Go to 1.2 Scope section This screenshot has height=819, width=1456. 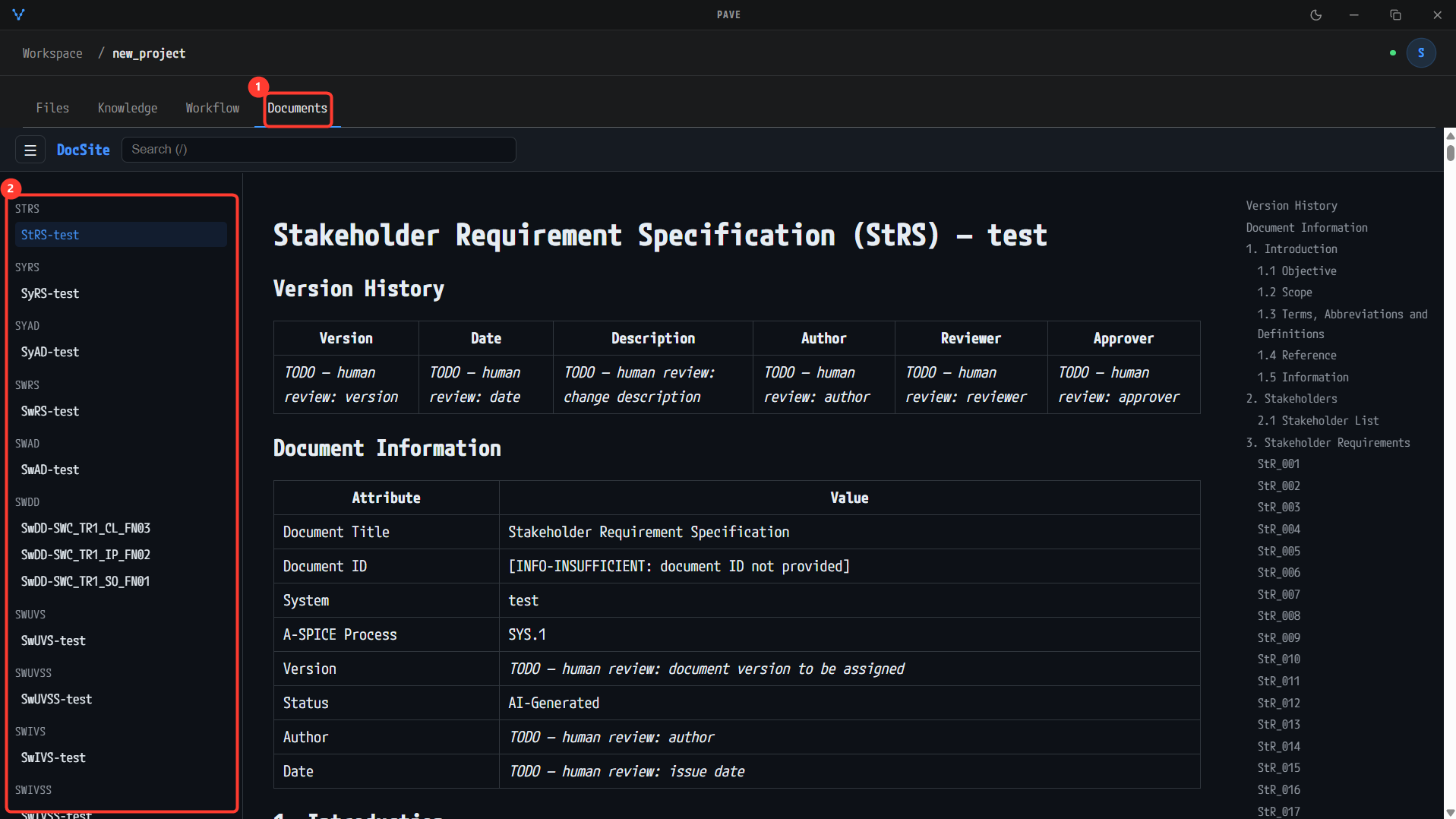1284,292
